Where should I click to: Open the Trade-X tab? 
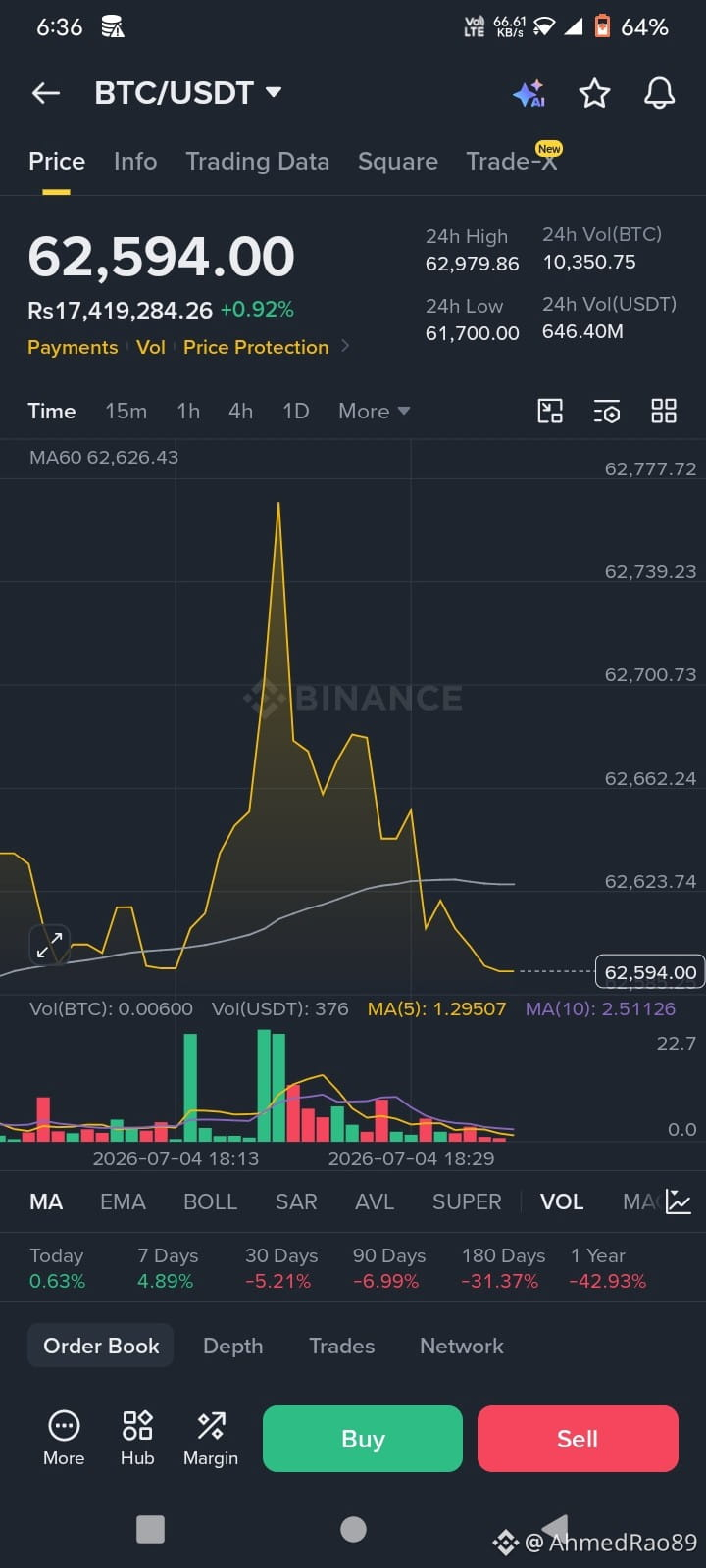[x=512, y=161]
